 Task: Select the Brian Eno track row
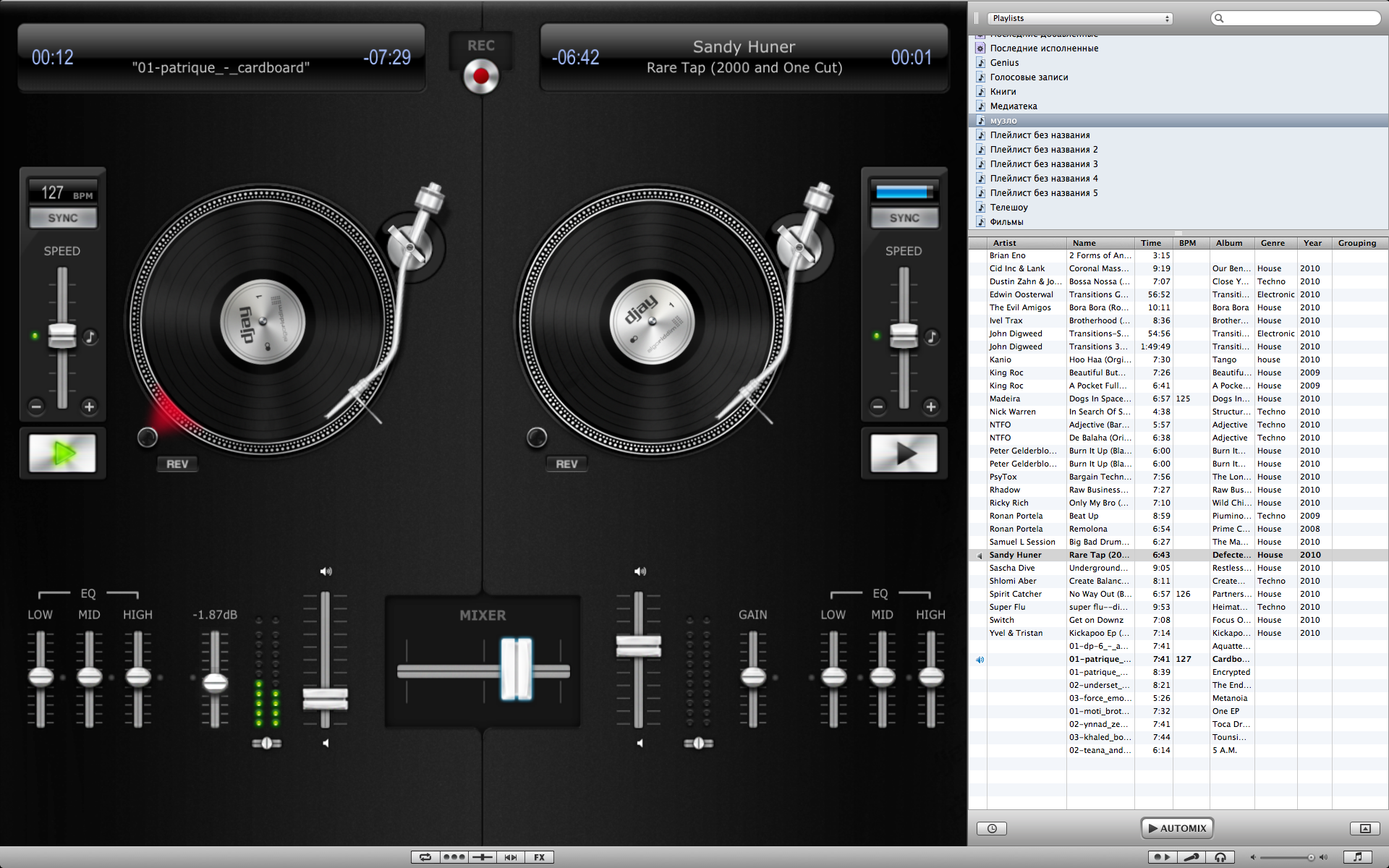pyautogui.click(x=1178, y=255)
